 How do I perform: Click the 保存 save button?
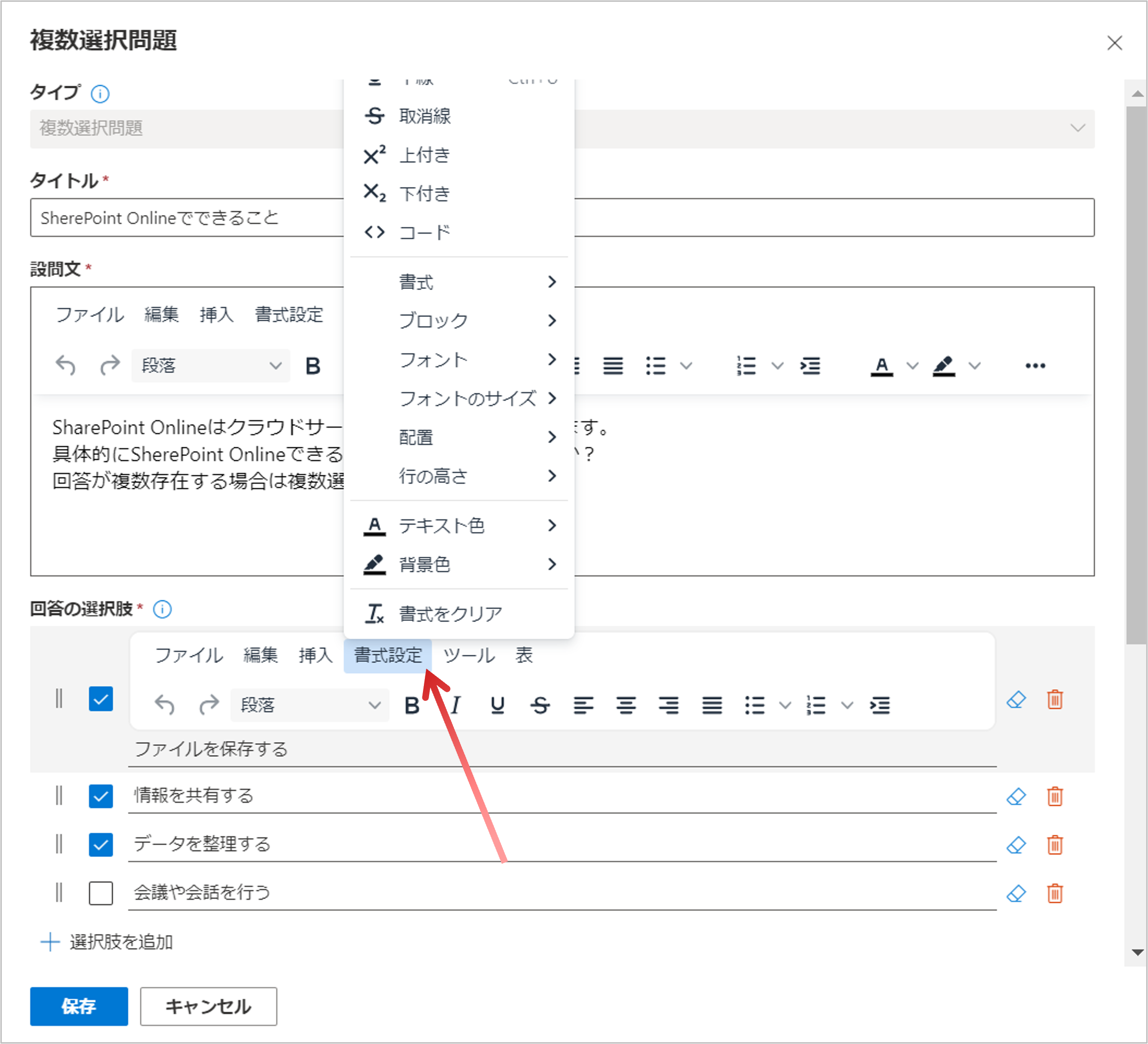coord(79,1006)
